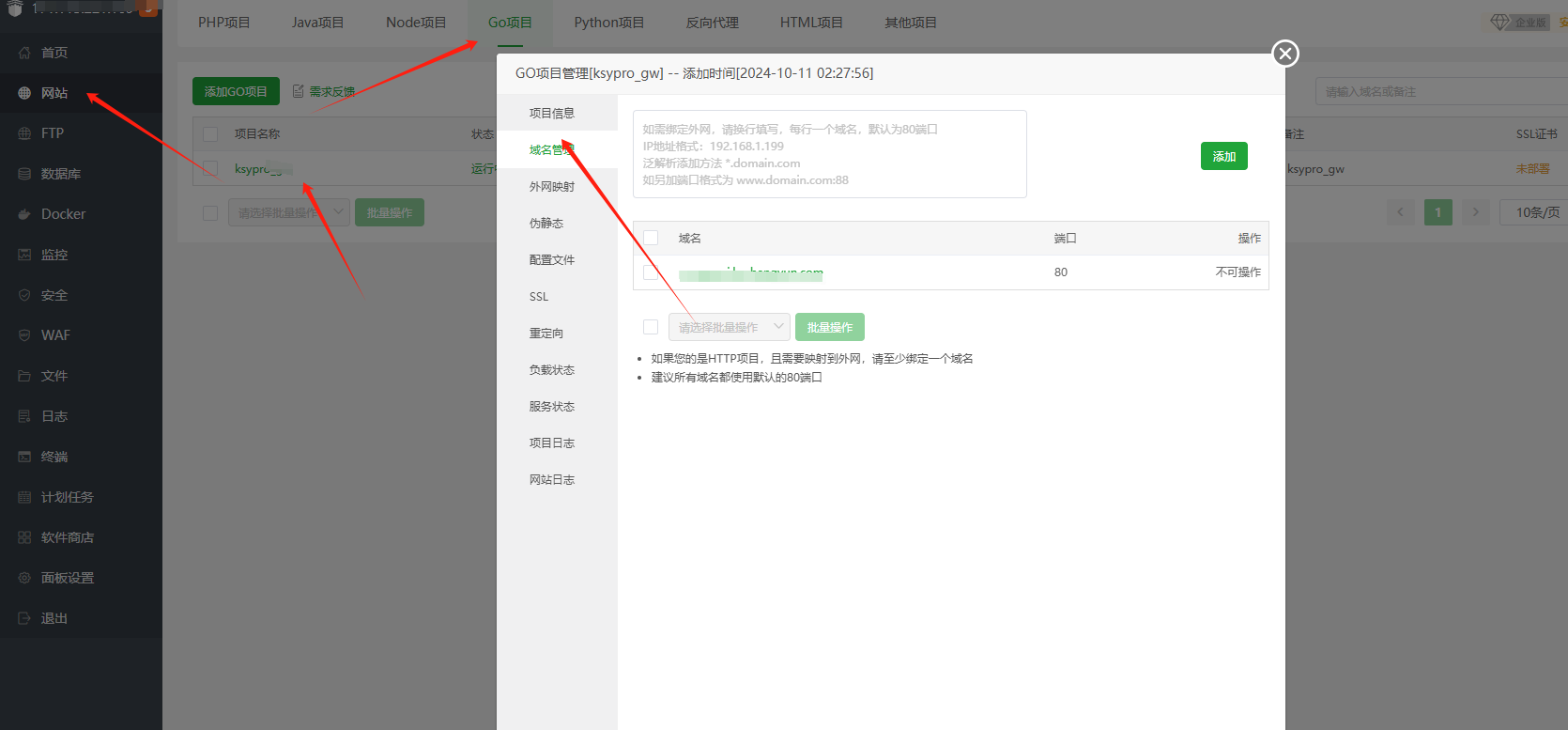Toggle the select-all checkbox in 域名 header

[651, 238]
